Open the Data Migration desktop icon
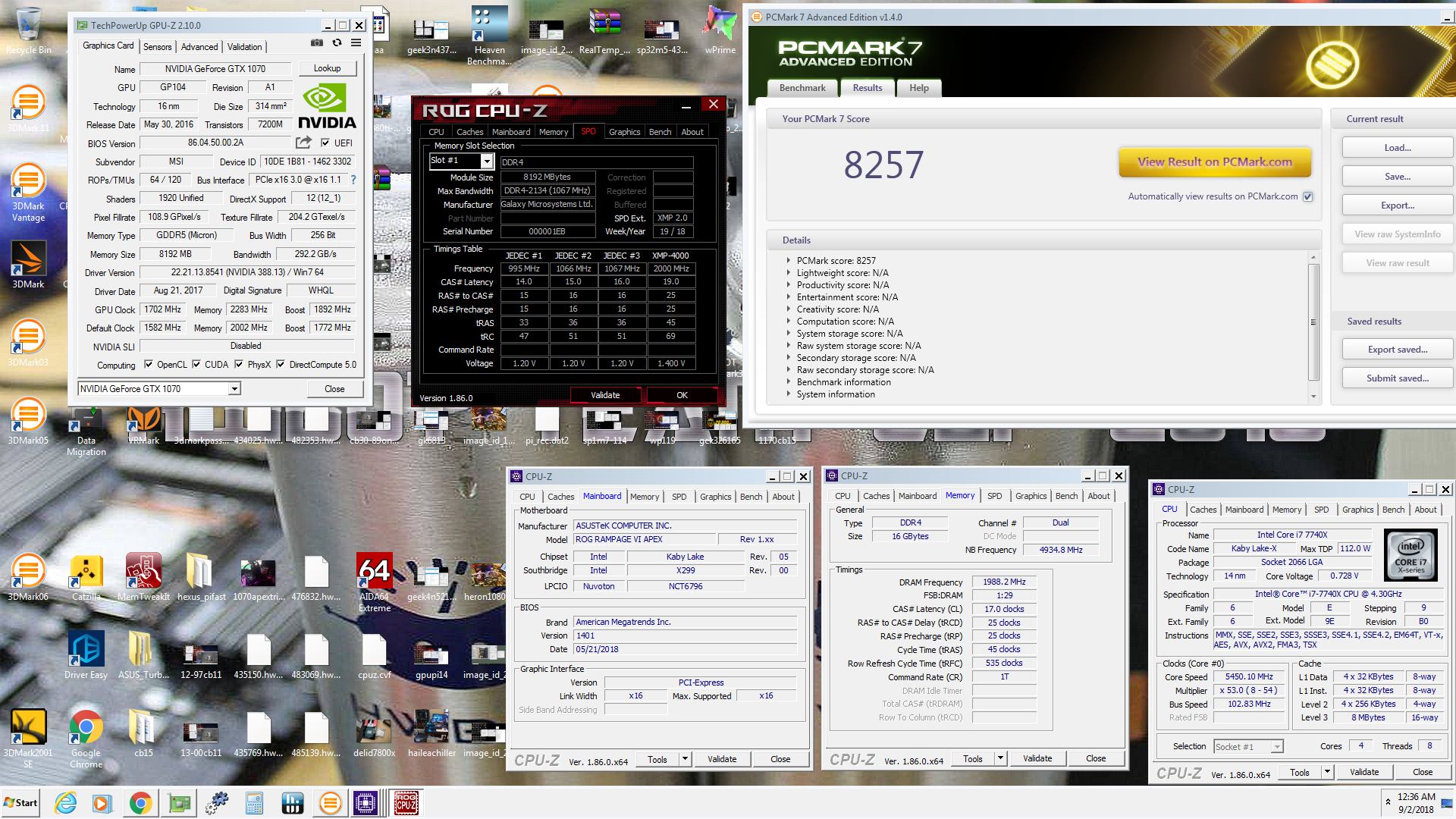This screenshot has height=819, width=1456. 86,431
